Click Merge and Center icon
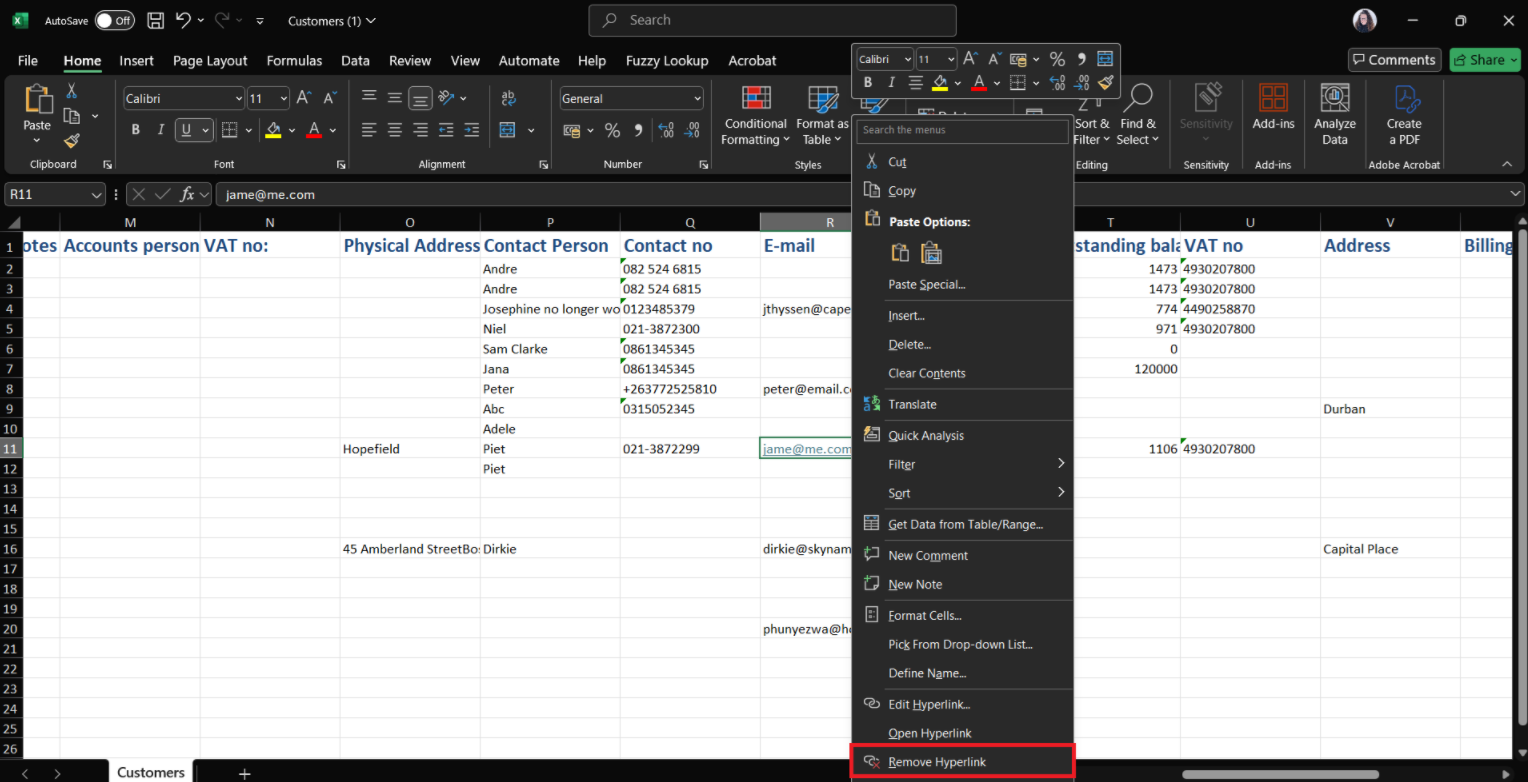Viewport: 1528px width, 782px height. point(507,130)
